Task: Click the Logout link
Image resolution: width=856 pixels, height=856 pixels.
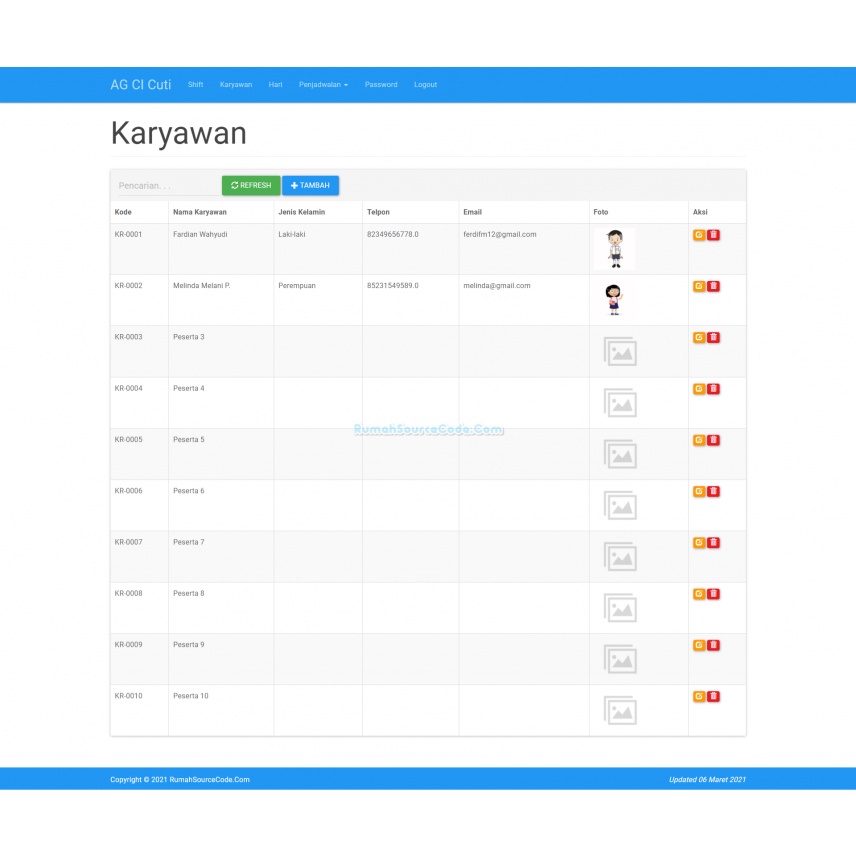Action: [425, 85]
